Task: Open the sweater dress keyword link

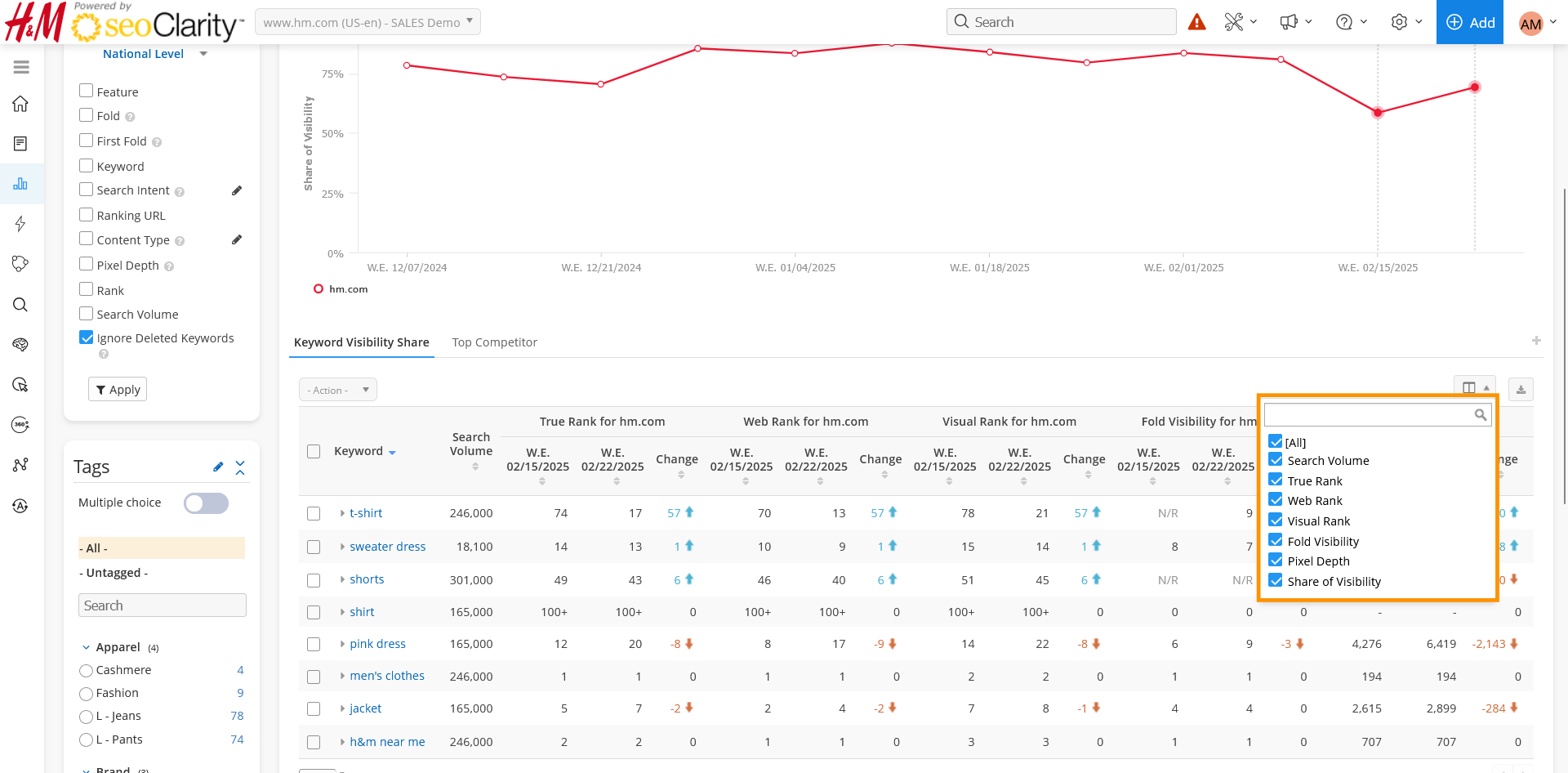Action: click(387, 547)
